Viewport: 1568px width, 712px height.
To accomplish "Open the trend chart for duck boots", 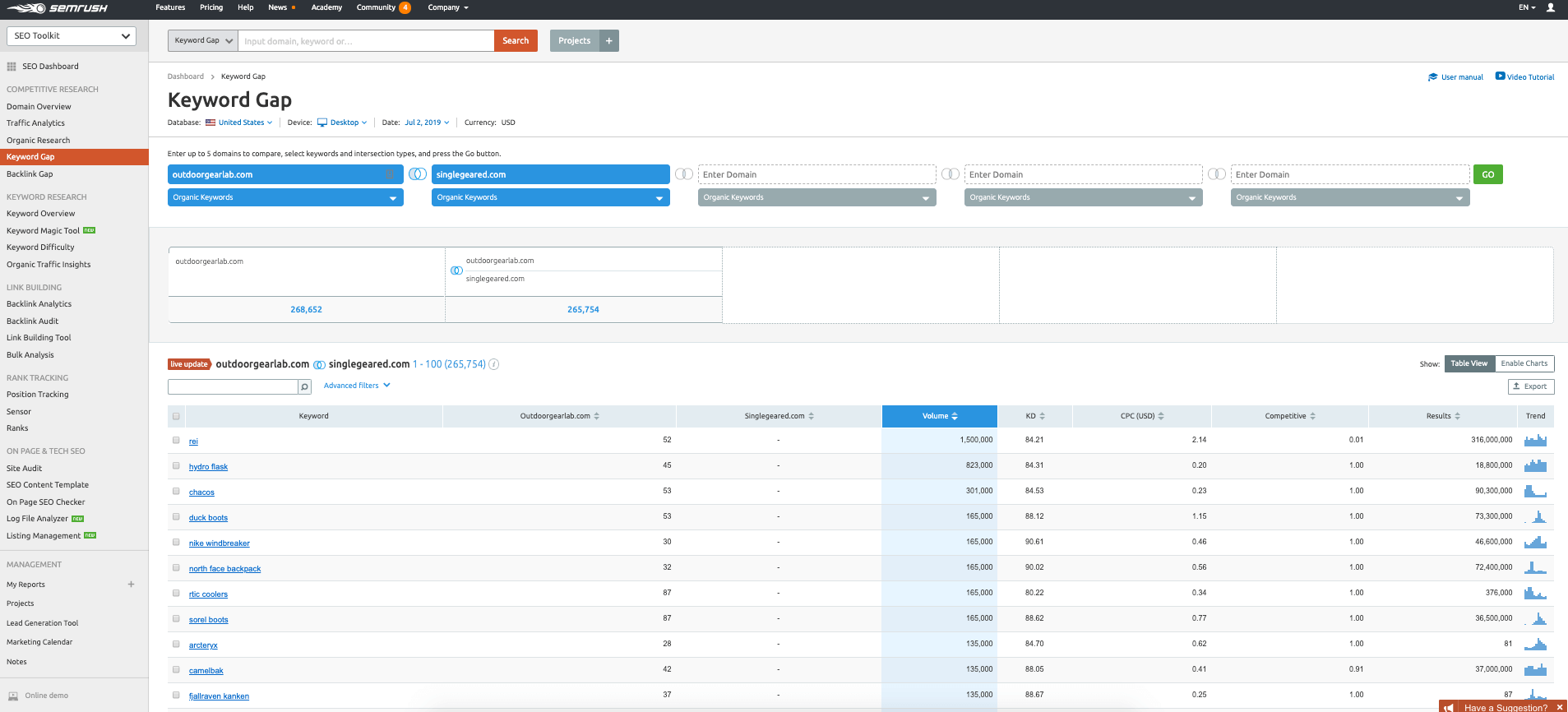I will [1535, 517].
